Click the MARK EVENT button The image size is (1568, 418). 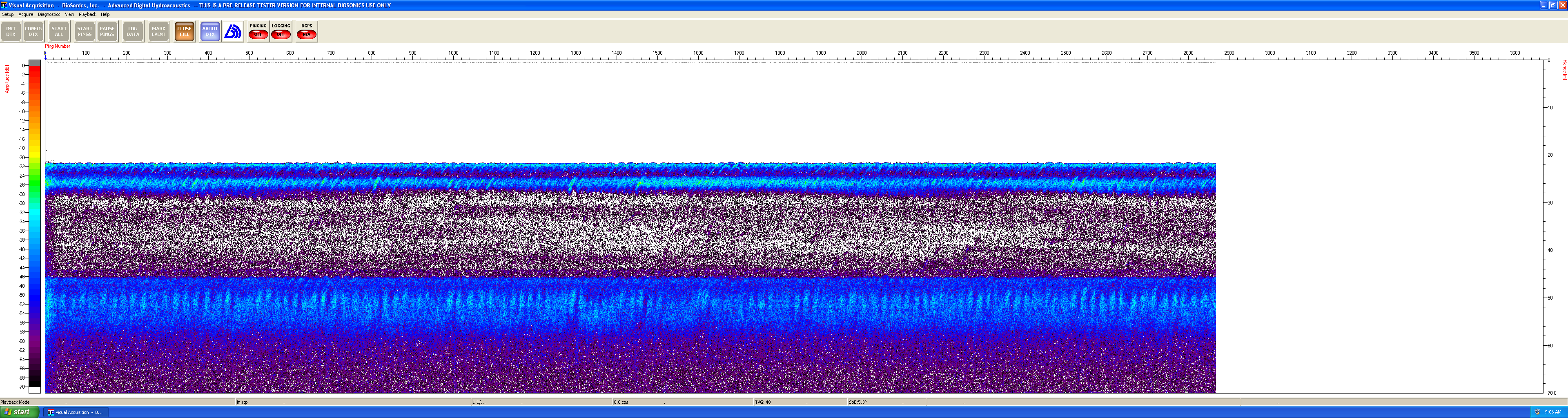point(158,32)
